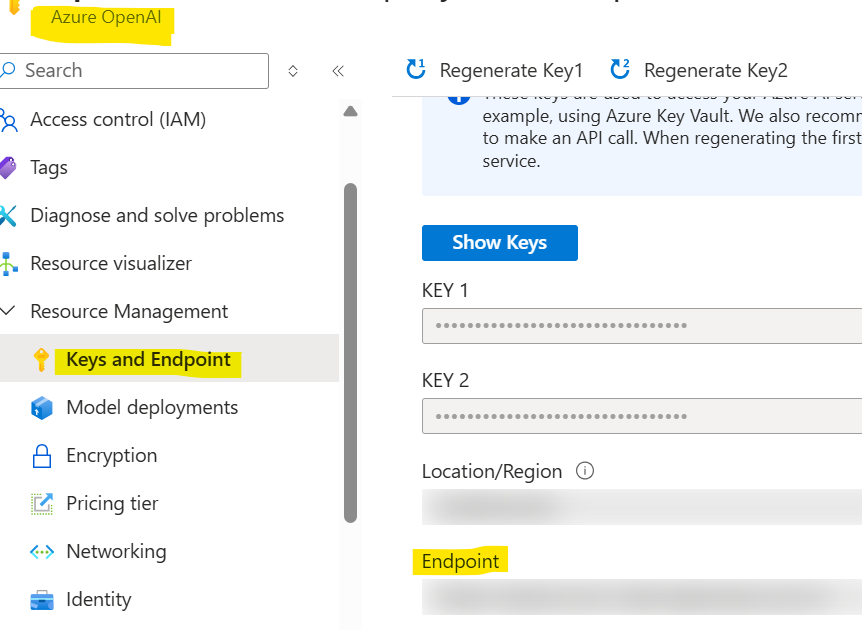862x630 pixels.
Task: Click the KEY 1 label
Action: 445,290
